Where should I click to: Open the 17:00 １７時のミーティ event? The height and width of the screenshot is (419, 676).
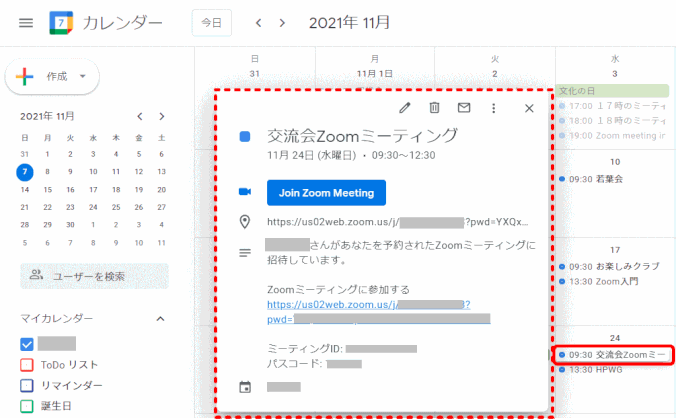tap(613, 106)
